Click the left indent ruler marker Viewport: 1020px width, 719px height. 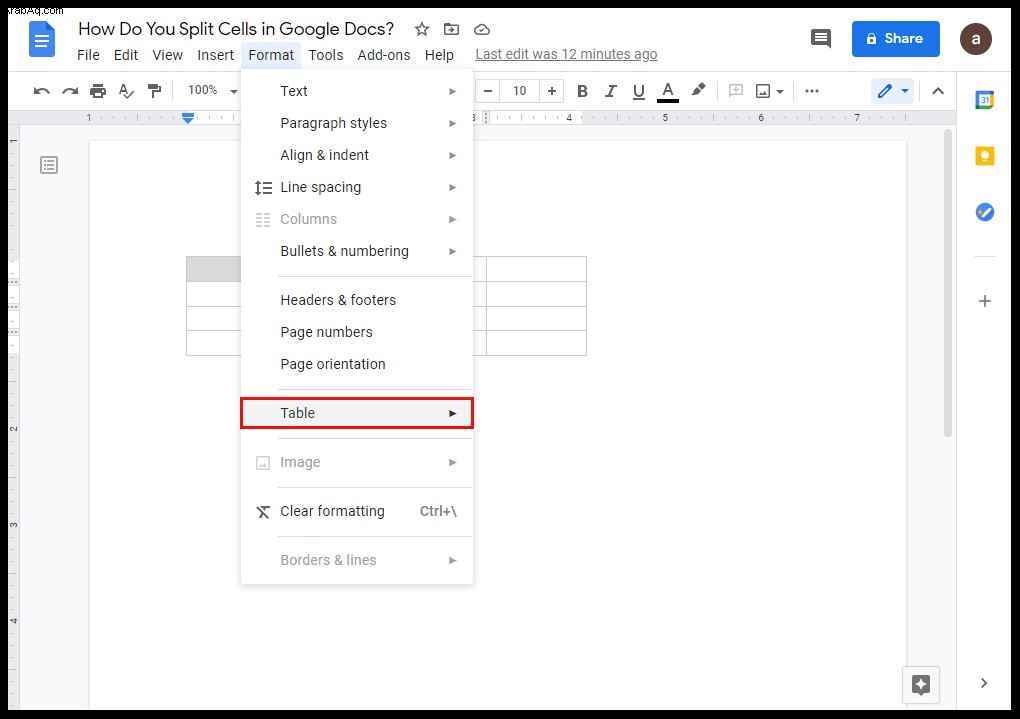click(188, 118)
